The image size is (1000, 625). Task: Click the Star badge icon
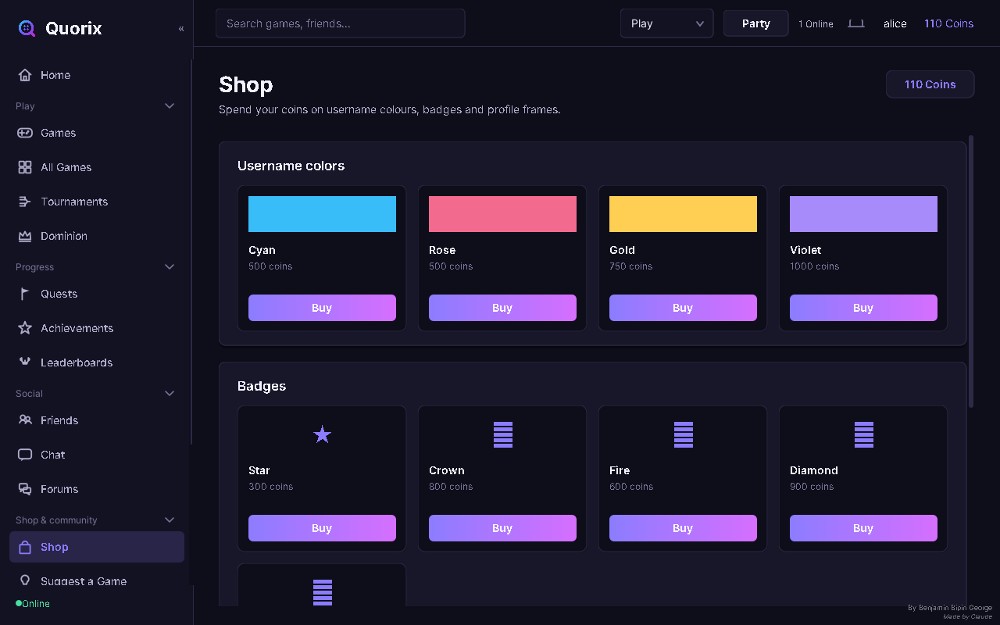tap(322, 434)
